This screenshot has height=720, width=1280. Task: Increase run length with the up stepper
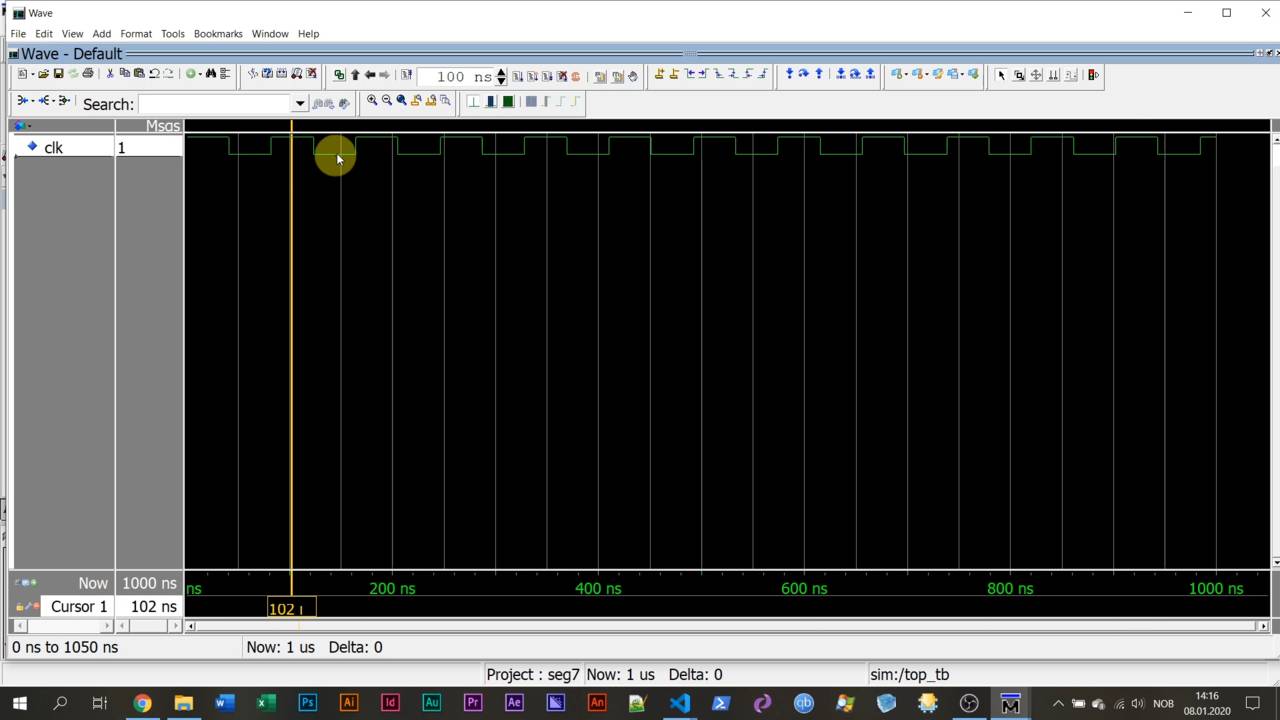pyautogui.click(x=501, y=71)
